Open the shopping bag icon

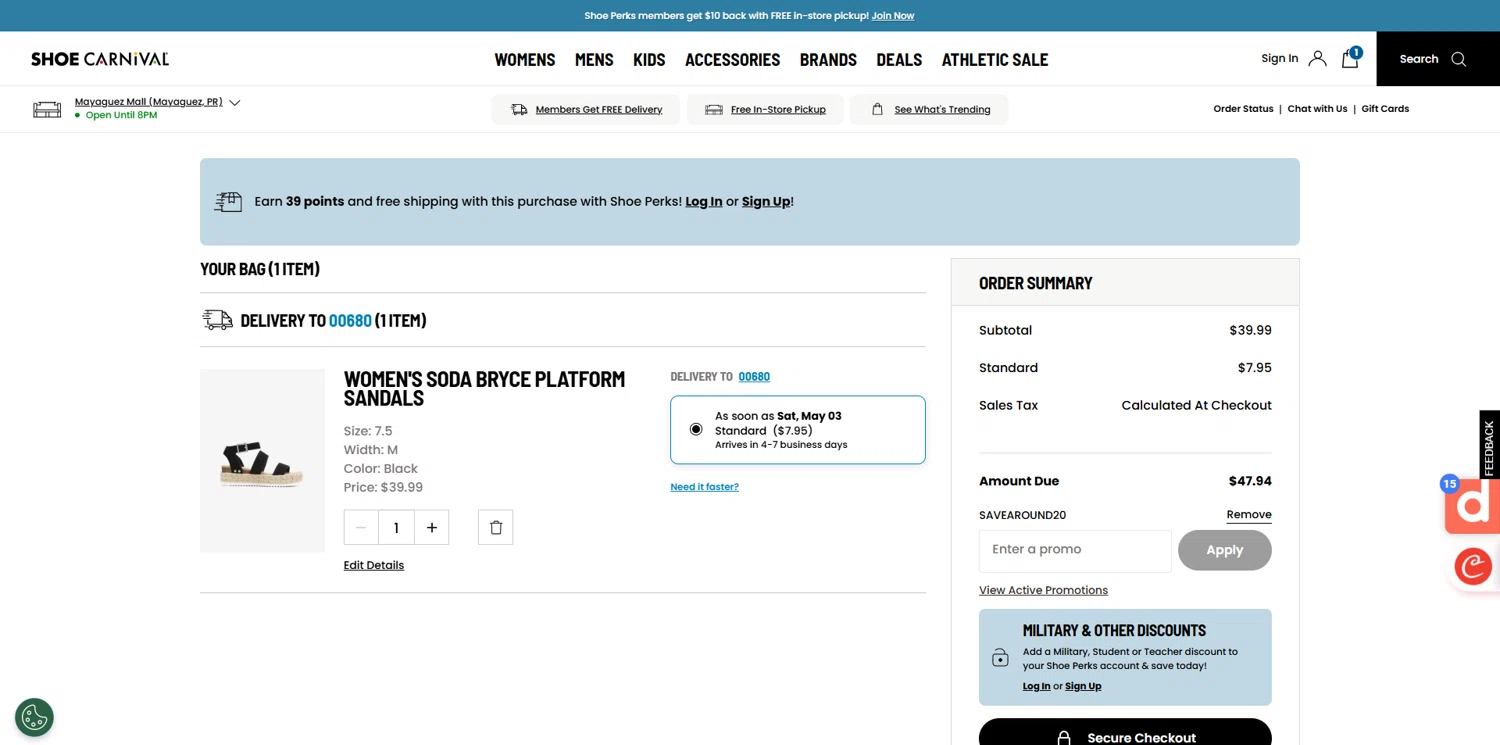coord(1350,59)
